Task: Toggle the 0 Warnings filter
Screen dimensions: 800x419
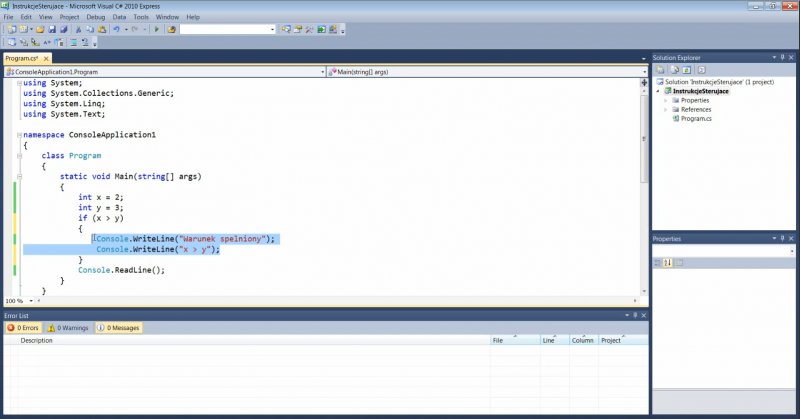Action: 69,327
